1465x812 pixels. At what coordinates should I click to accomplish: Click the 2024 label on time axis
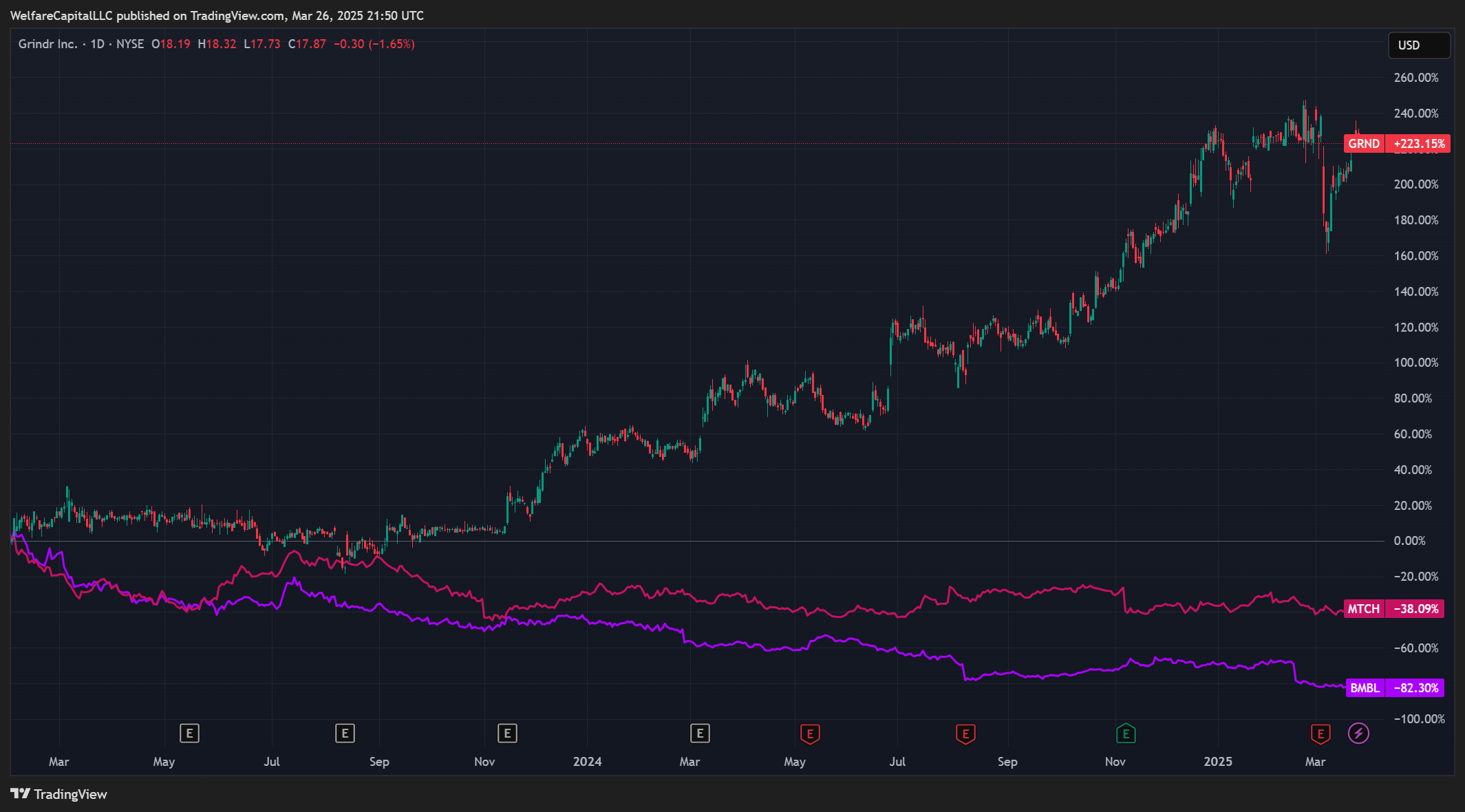tap(588, 762)
